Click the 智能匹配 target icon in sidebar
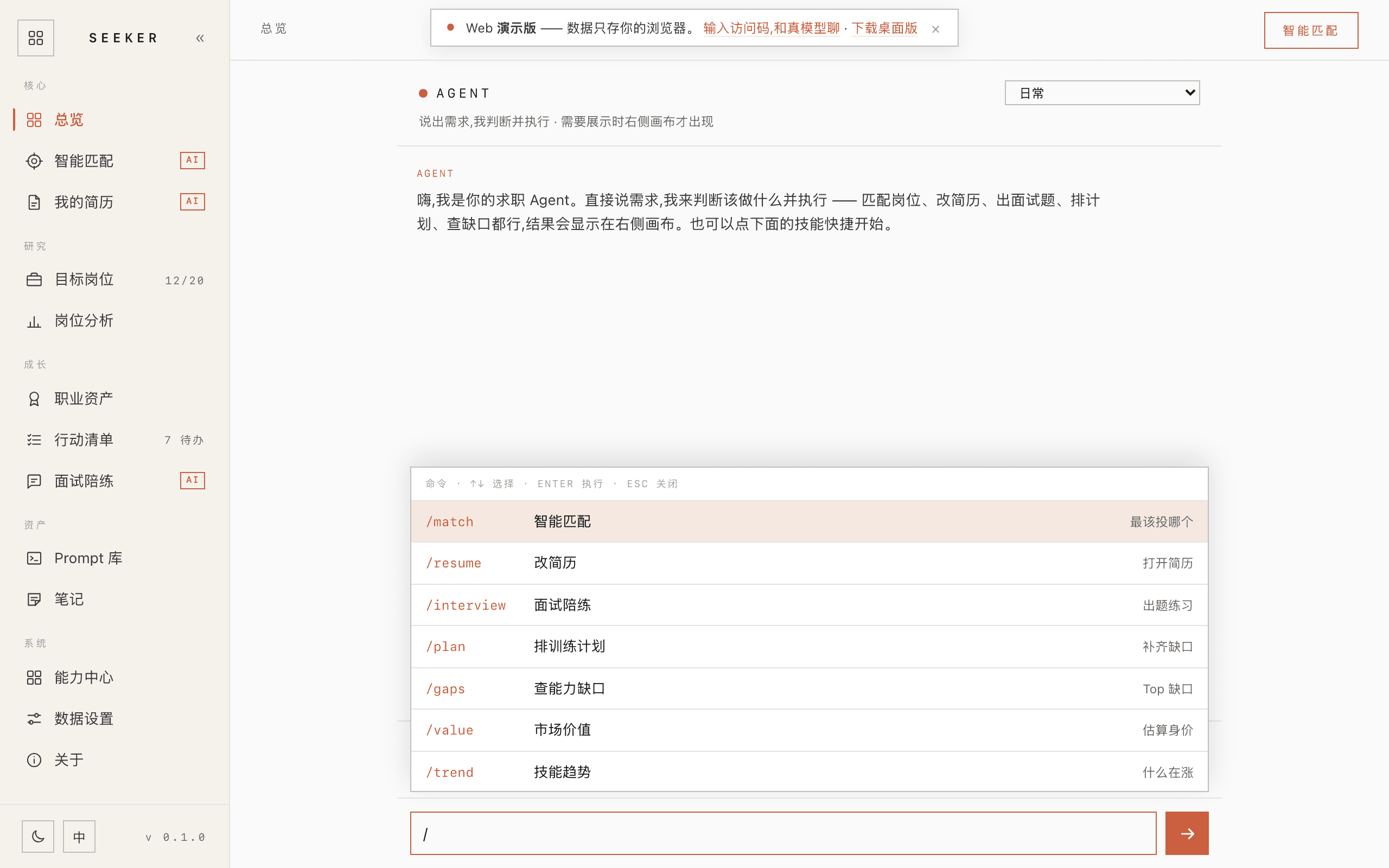This screenshot has width=1389, height=868. 34,161
